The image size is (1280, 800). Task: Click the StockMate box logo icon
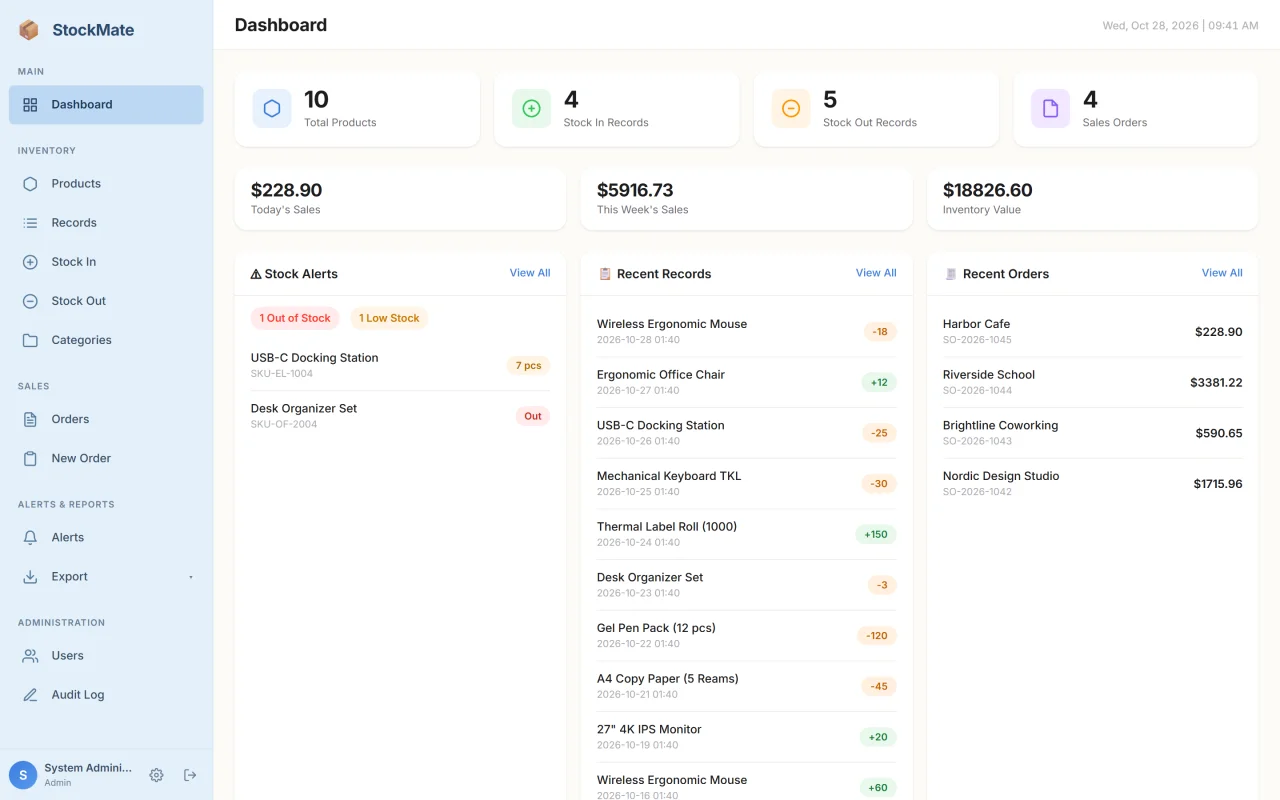29,30
